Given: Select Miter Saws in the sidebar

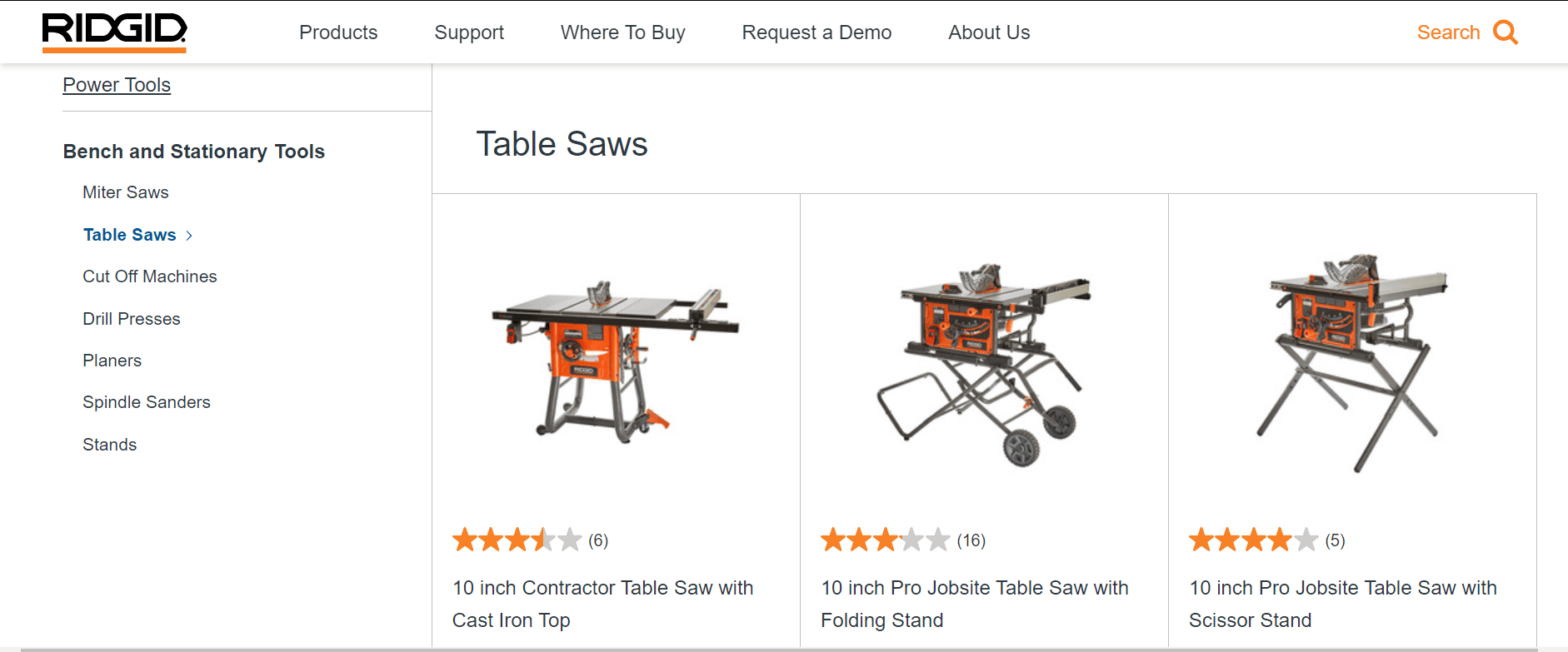Looking at the screenshot, I should click(126, 192).
